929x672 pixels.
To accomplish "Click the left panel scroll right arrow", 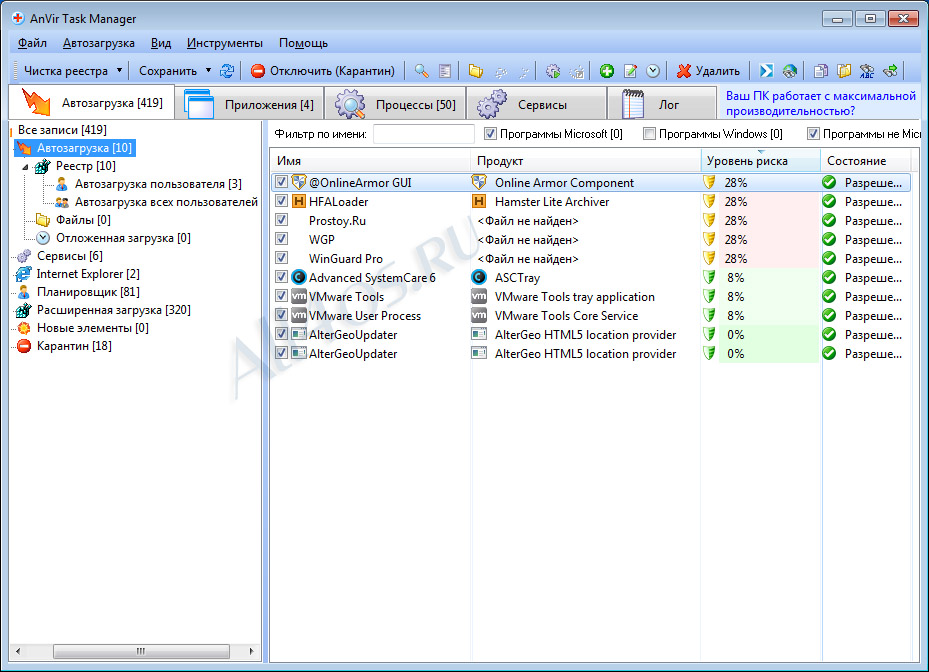I will click(x=251, y=651).
